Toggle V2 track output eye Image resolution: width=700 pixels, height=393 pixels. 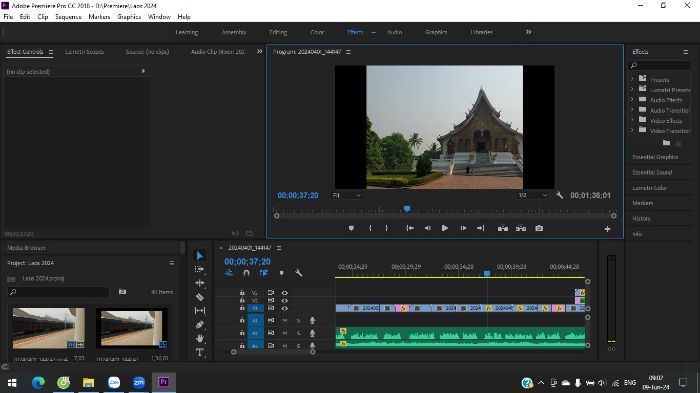tap(284, 301)
